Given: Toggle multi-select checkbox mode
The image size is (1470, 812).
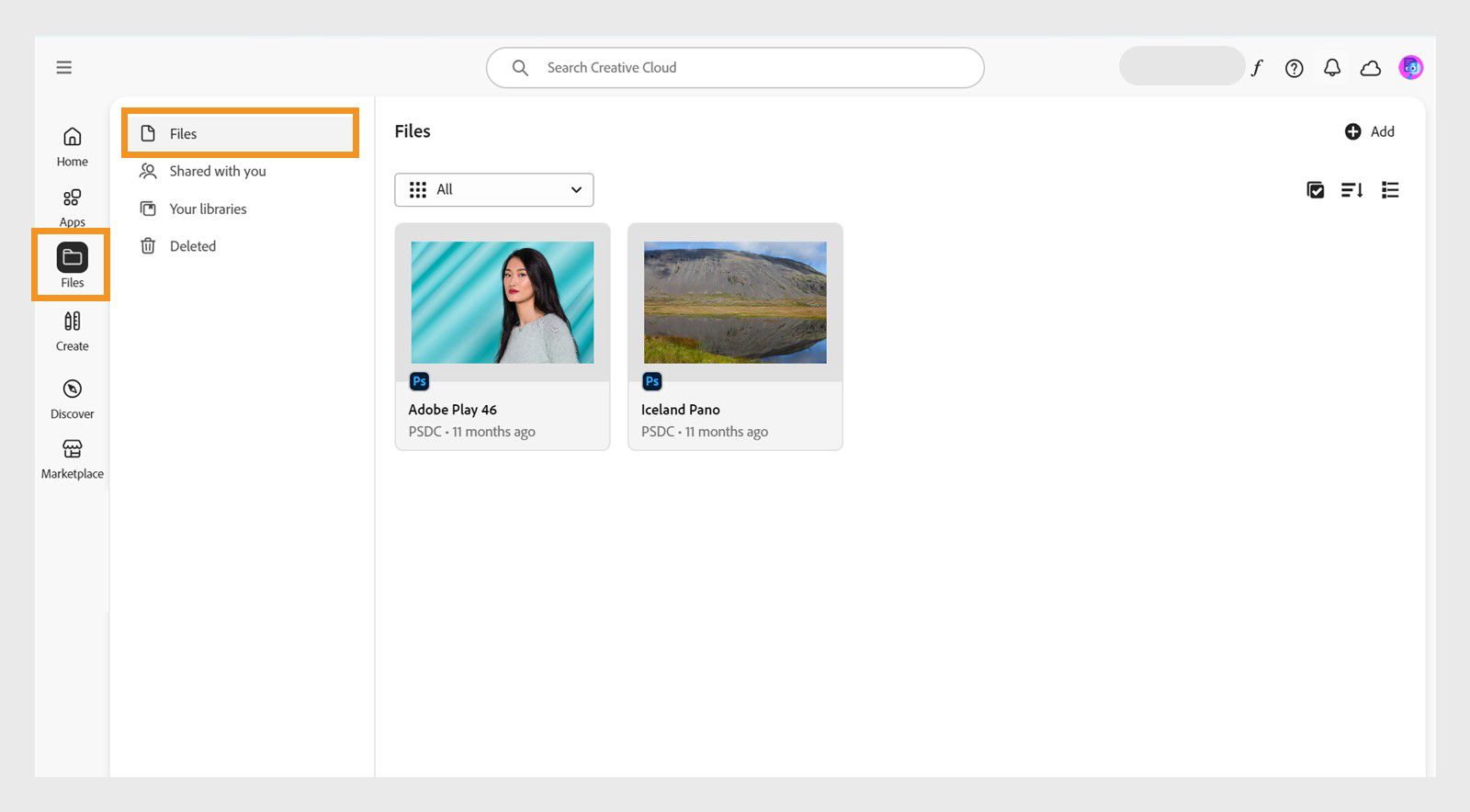Looking at the screenshot, I should [x=1315, y=190].
